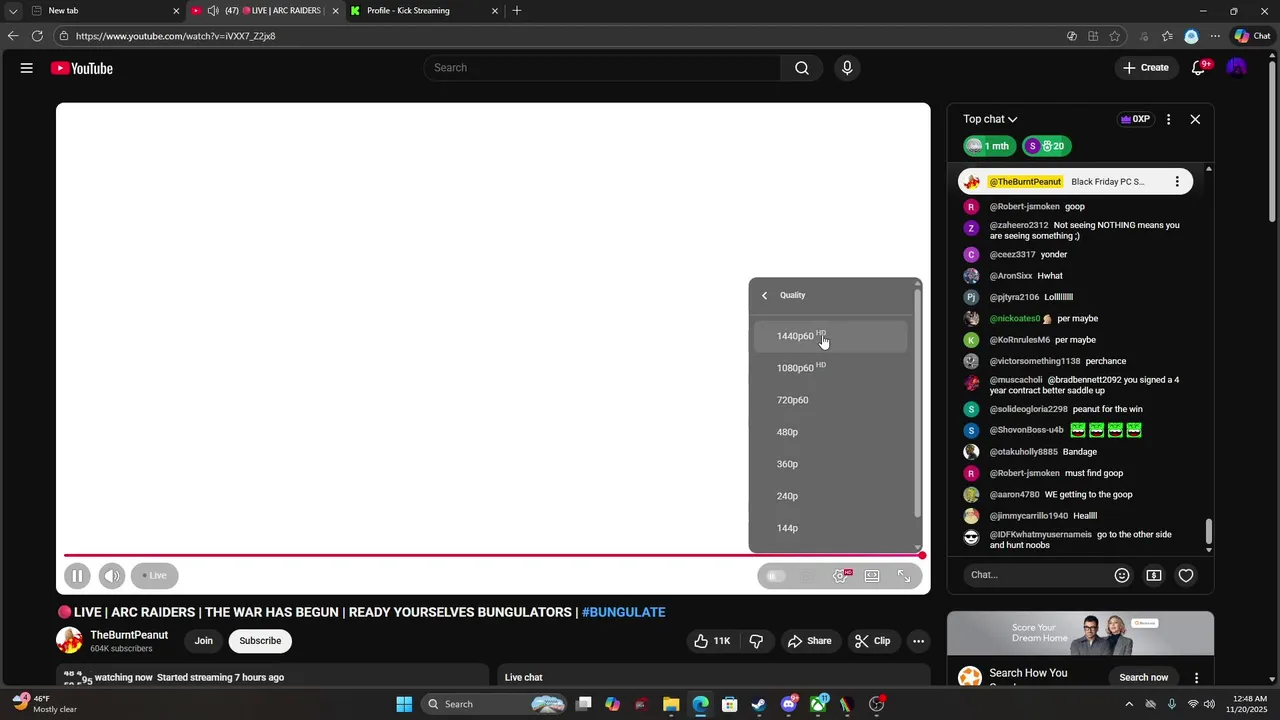The image size is (1280, 720).
Task: Expand the Top chat dropdown
Action: 990,119
